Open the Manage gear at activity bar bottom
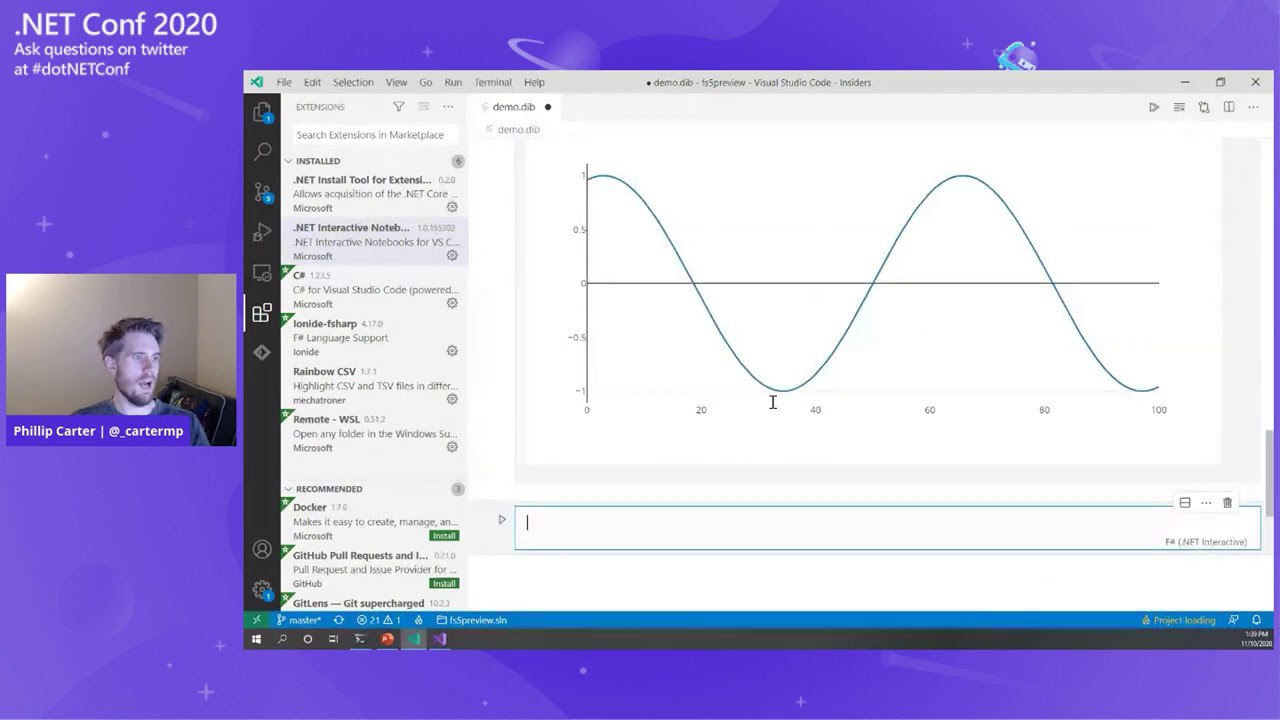The width and height of the screenshot is (1280, 720). 262,589
